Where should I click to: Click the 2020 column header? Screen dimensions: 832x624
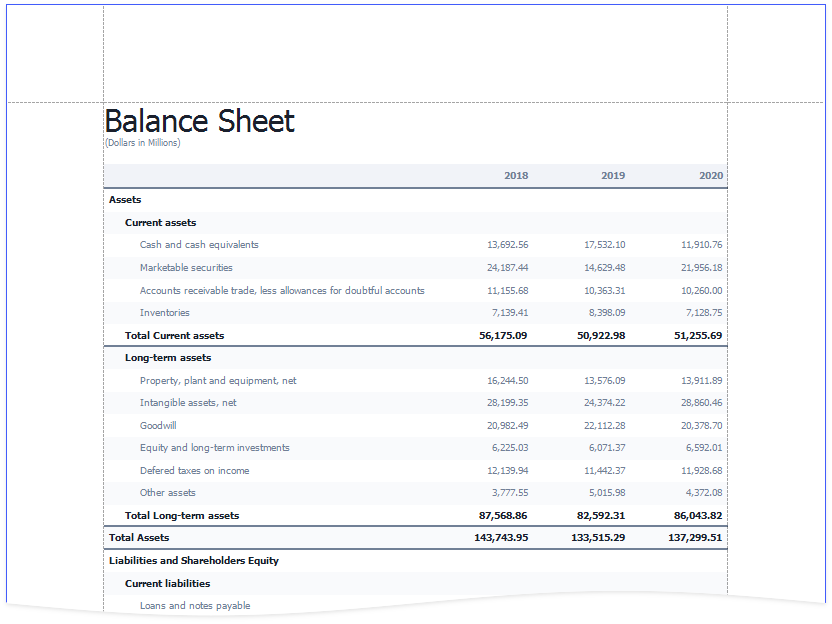coord(710,176)
